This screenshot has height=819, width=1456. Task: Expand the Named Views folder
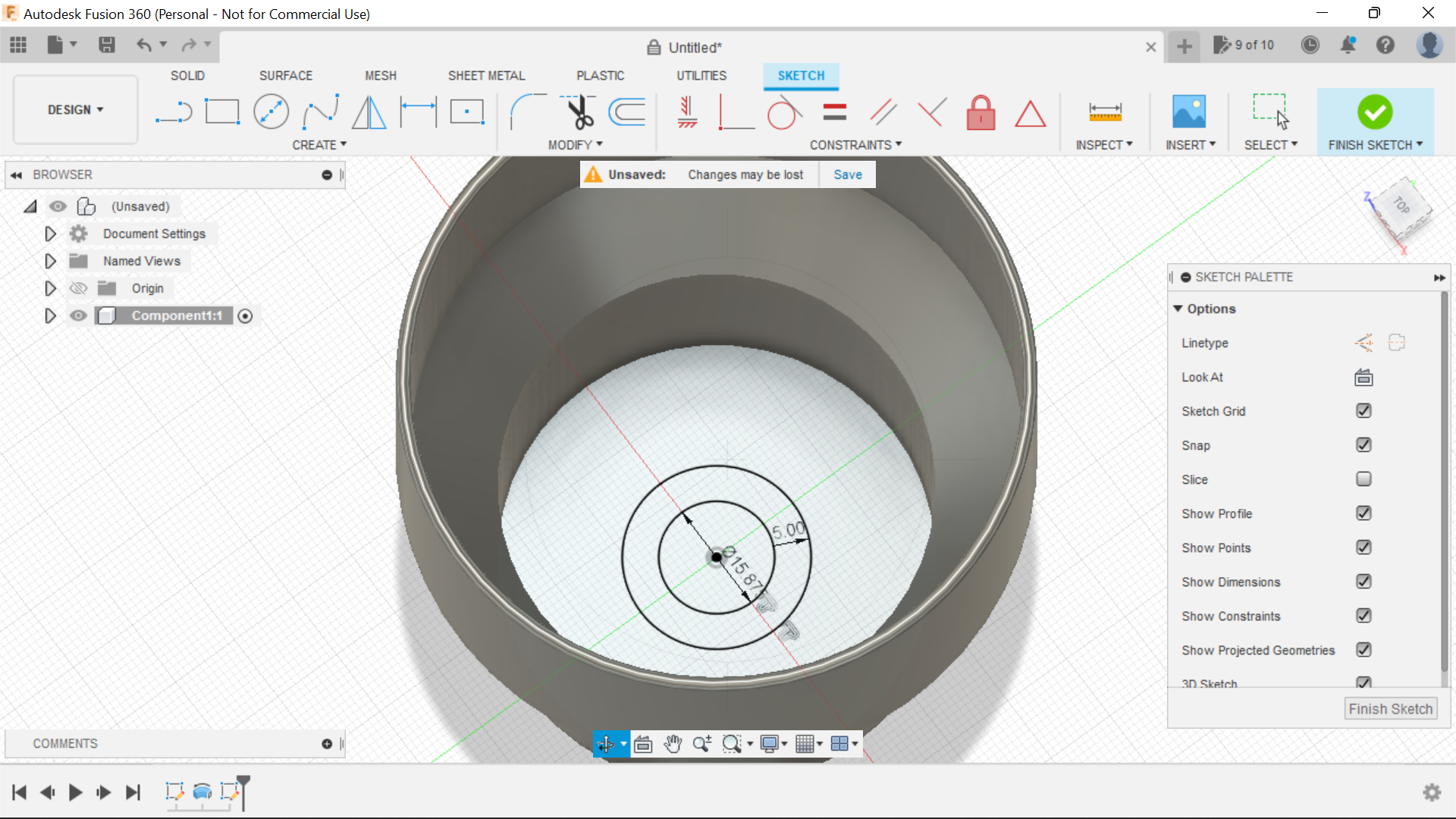pos(50,261)
